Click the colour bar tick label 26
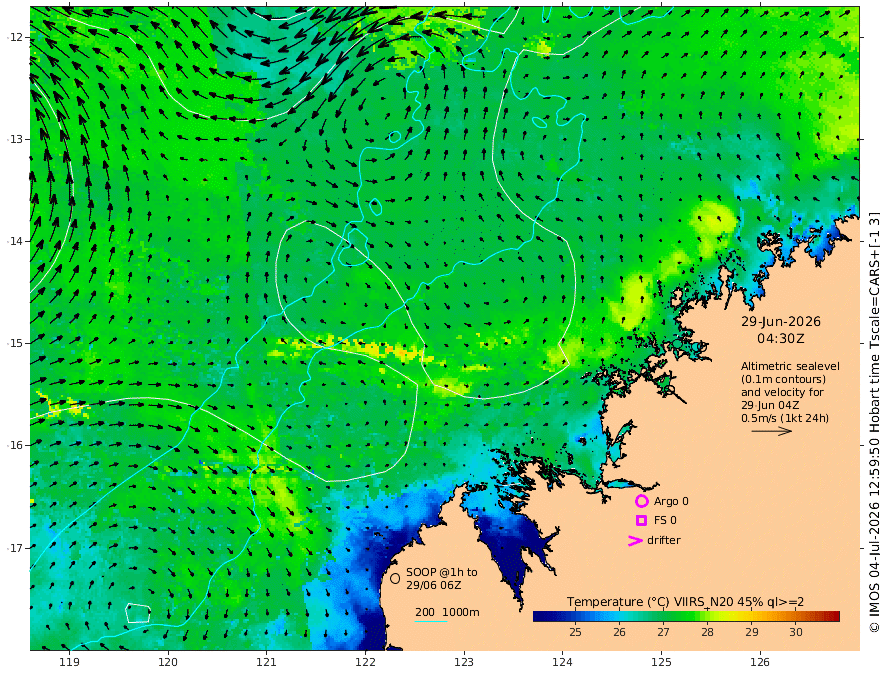 tap(620, 632)
